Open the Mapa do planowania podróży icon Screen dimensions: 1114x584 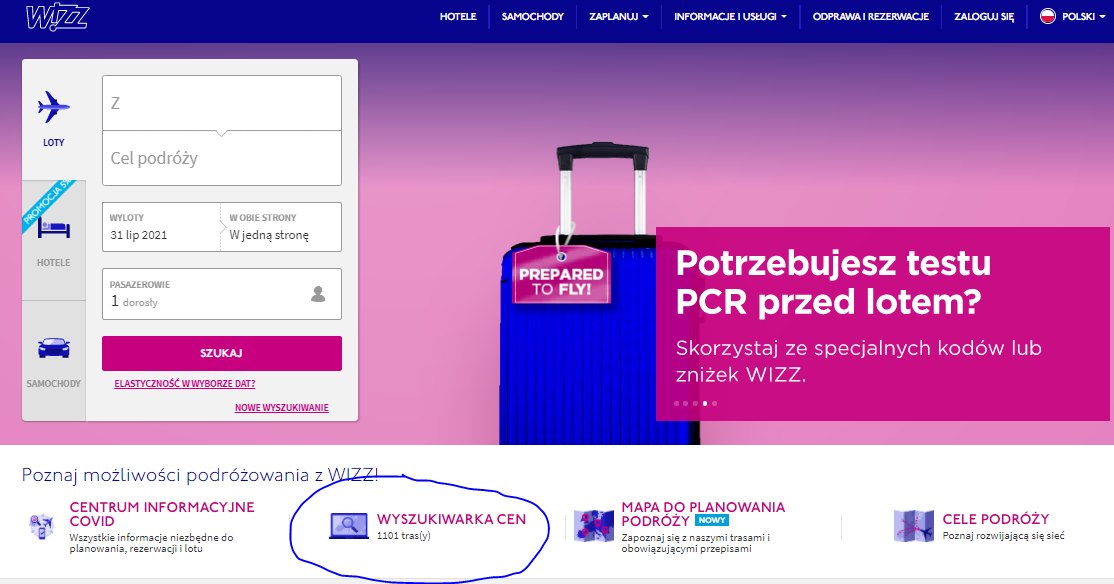click(x=594, y=526)
